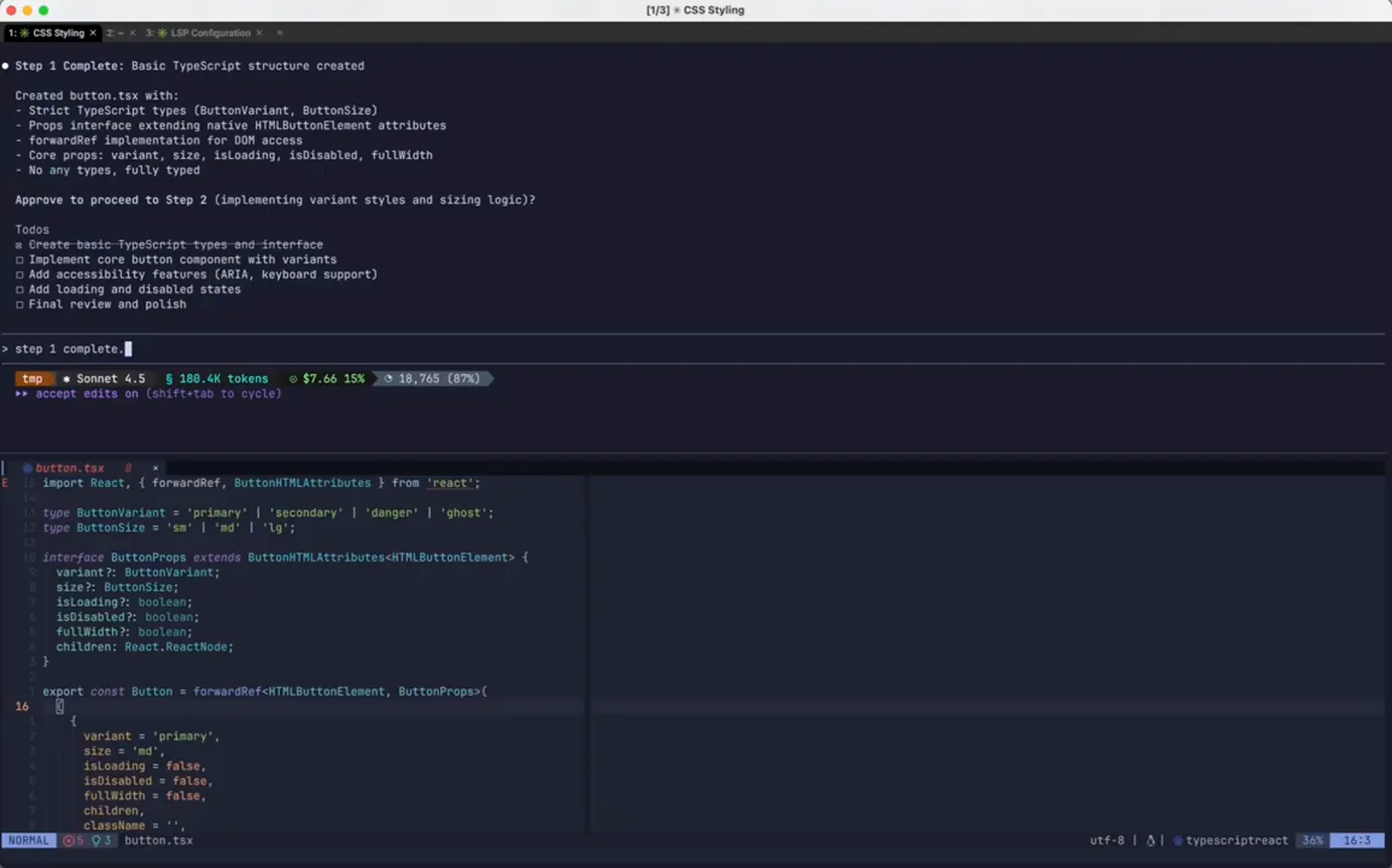Click the sparkle icon on LSP Configuration tab
The height and width of the screenshot is (868, 1392).
162,33
